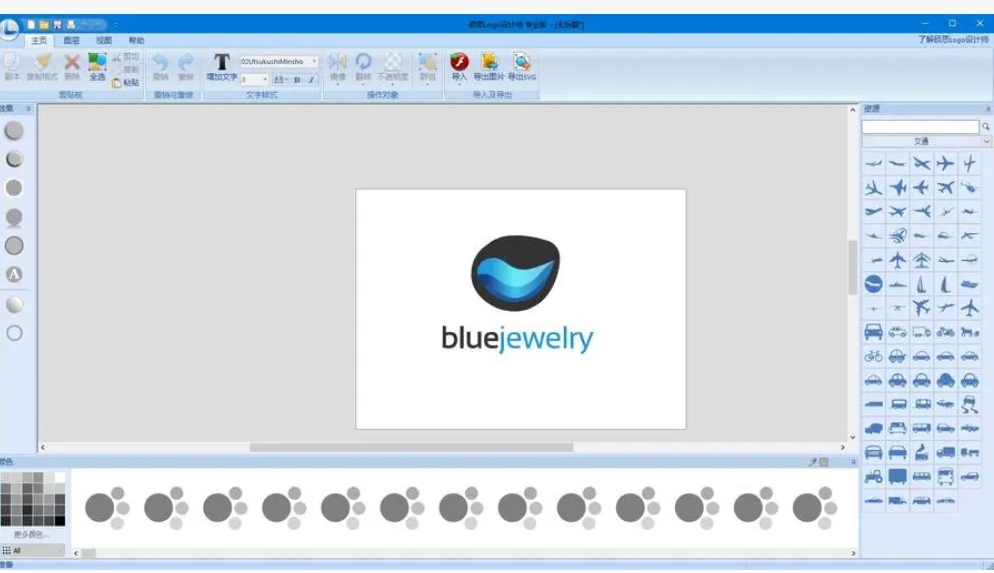Click the 复制格式 format painter icon
The height and width of the screenshot is (573, 994).
[42, 62]
